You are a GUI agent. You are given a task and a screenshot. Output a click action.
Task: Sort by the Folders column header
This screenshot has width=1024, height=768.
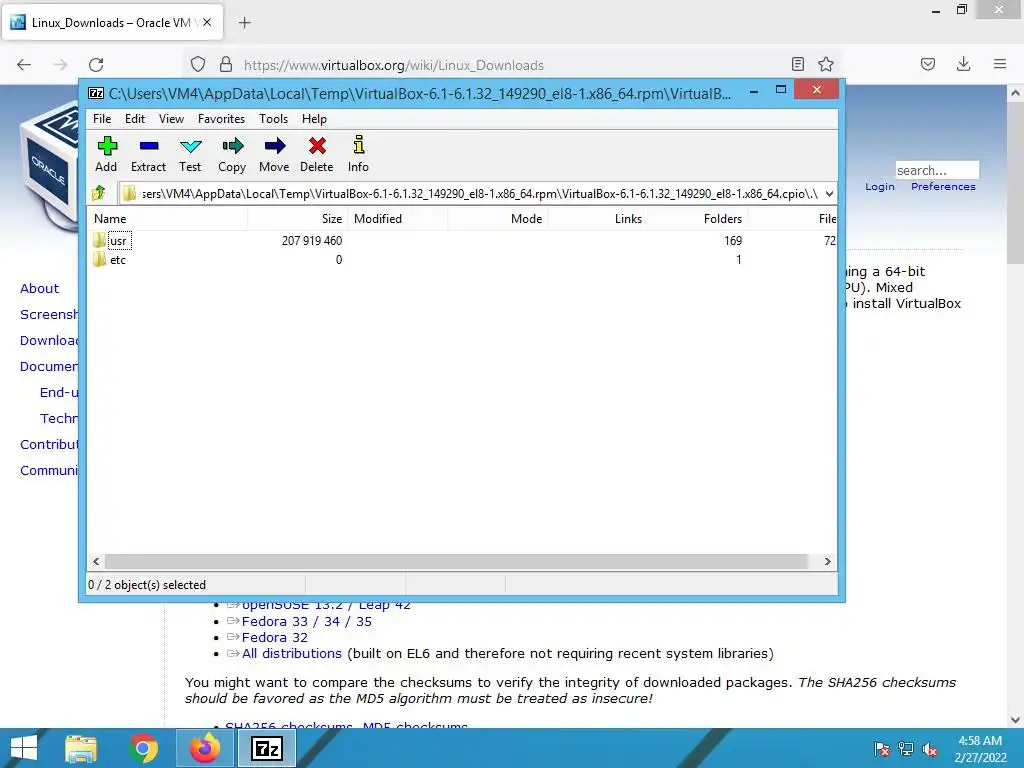coord(697,219)
